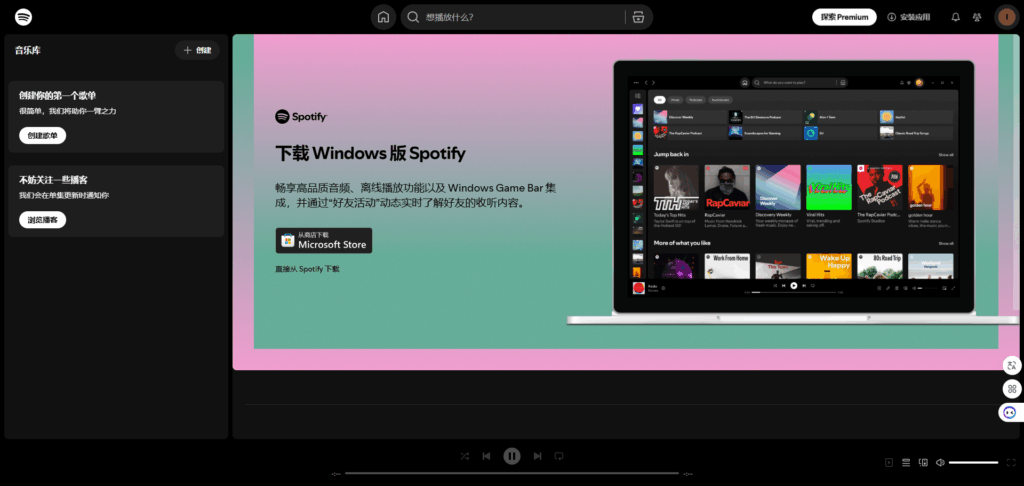Click the '很简单,我们将助你一臂之力' text
The width and height of the screenshot is (1024, 486).
tap(67, 111)
